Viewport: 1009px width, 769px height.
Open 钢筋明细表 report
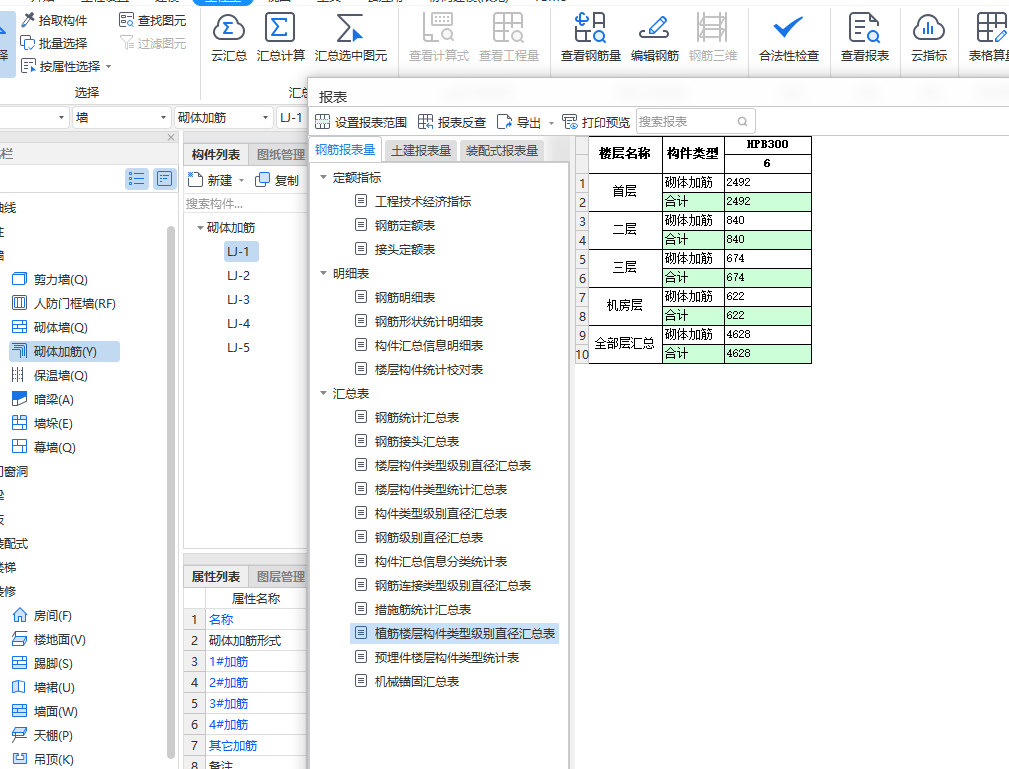[x=405, y=297]
